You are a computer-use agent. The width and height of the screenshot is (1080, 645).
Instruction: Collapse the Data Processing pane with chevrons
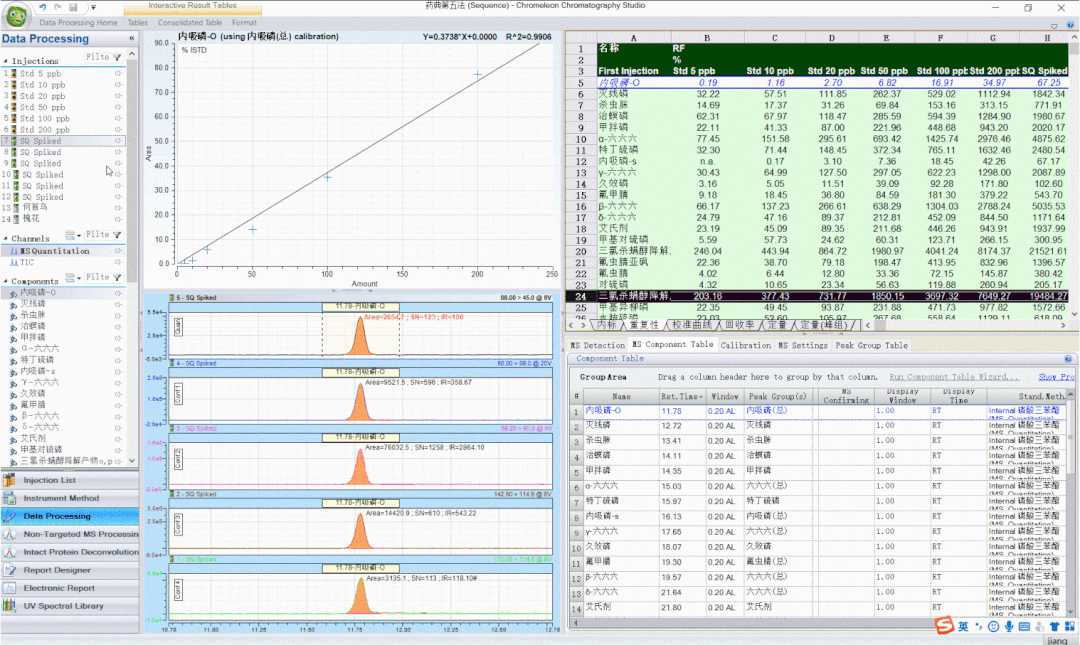pos(132,39)
